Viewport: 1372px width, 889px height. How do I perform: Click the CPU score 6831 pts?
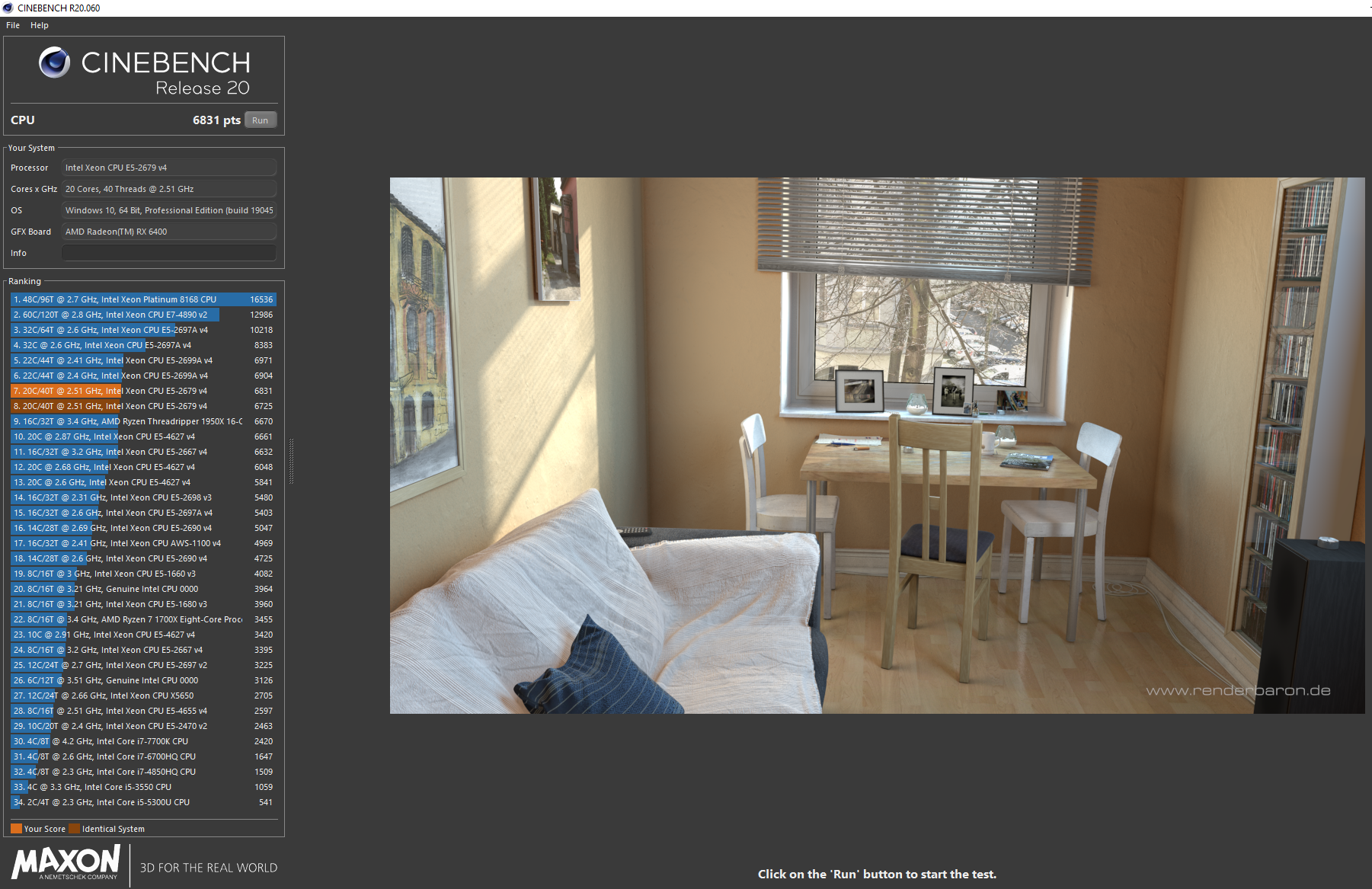pyautogui.click(x=216, y=120)
